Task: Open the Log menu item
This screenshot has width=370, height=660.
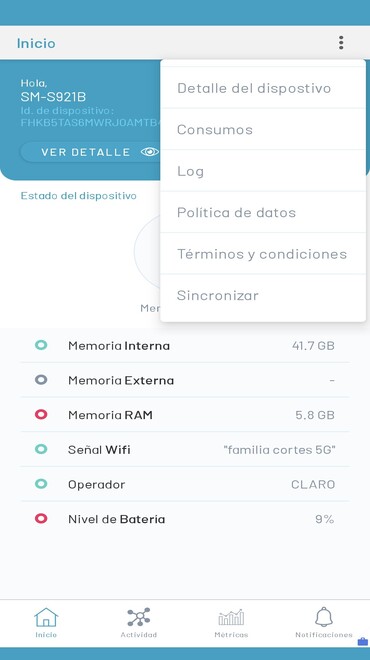Action: pos(263,170)
